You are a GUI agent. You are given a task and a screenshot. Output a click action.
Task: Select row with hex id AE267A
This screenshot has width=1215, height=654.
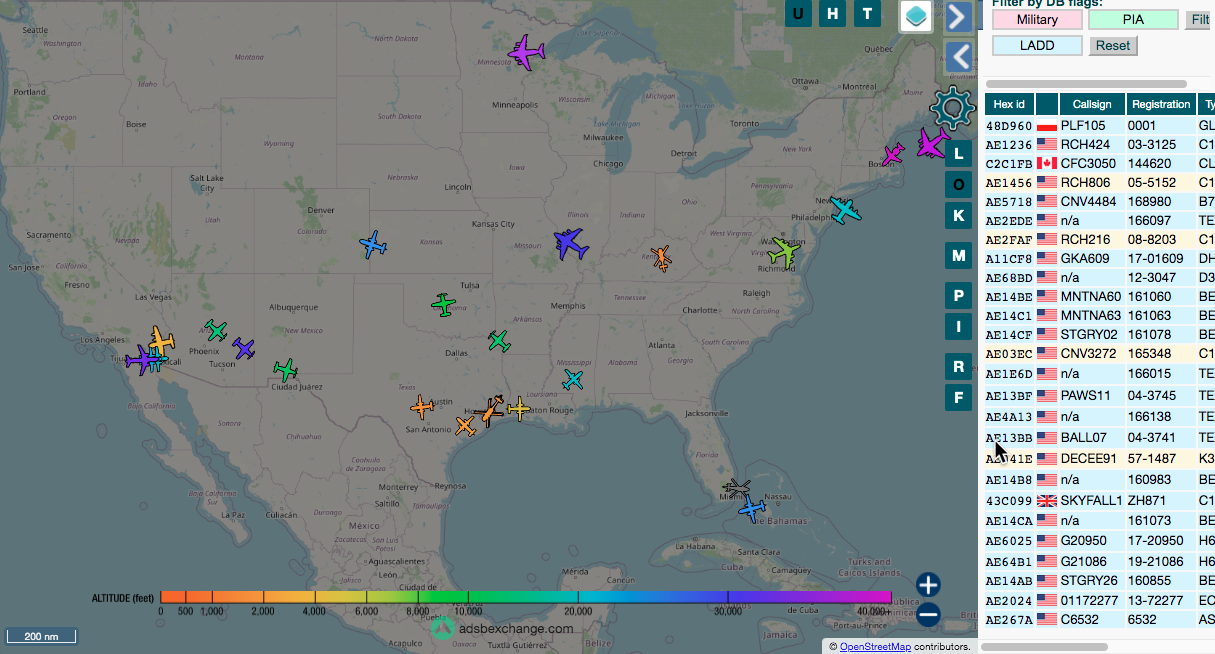(x=1100, y=620)
